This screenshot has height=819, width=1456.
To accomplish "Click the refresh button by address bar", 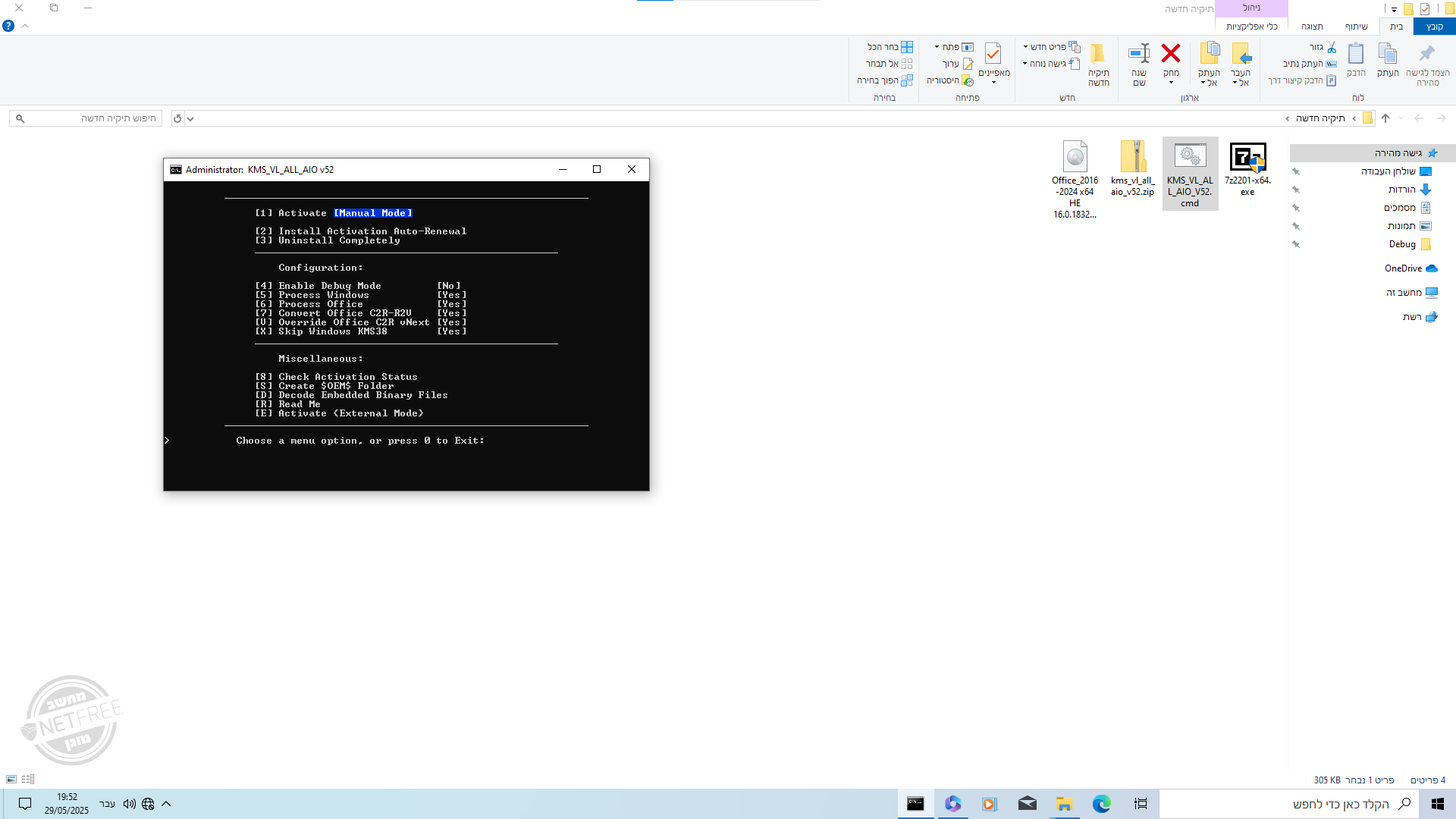I will pos(177,118).
